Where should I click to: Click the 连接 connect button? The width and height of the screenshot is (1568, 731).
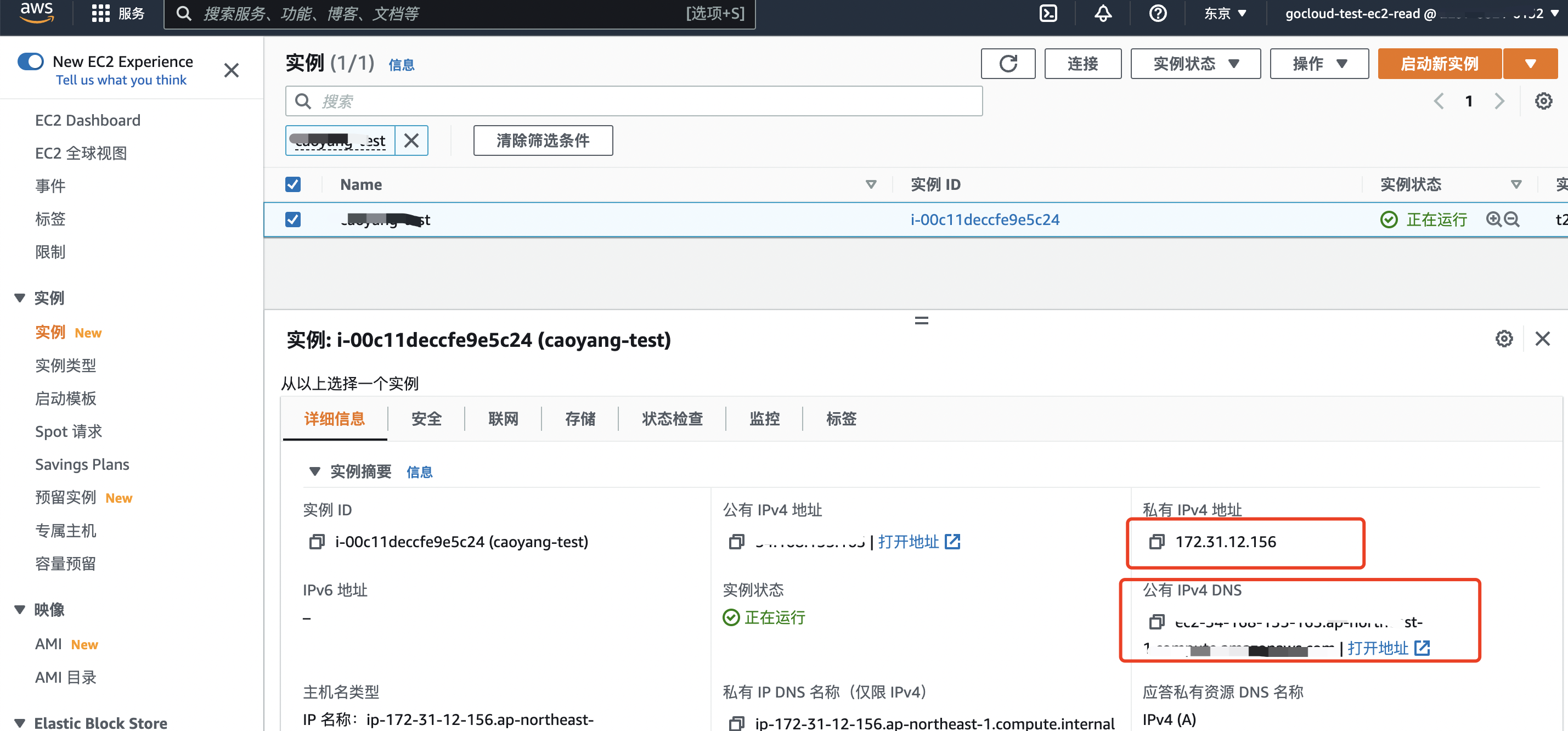coord(1083,64)
